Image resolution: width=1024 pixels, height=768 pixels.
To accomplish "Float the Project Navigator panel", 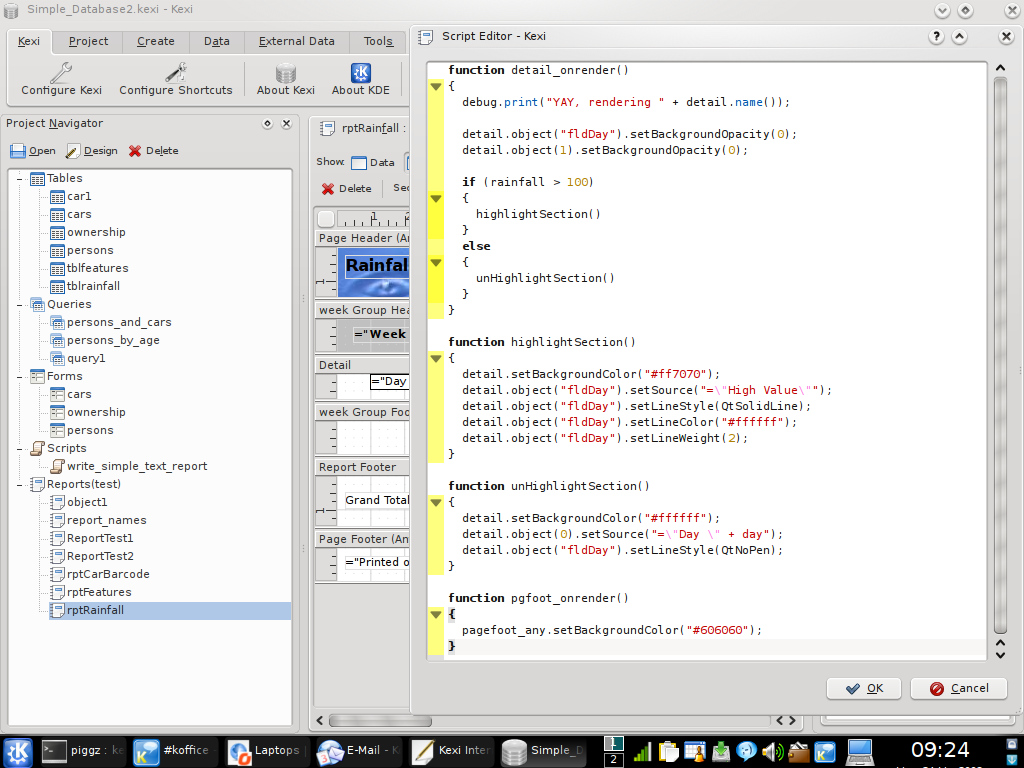I will click(267, 123).
